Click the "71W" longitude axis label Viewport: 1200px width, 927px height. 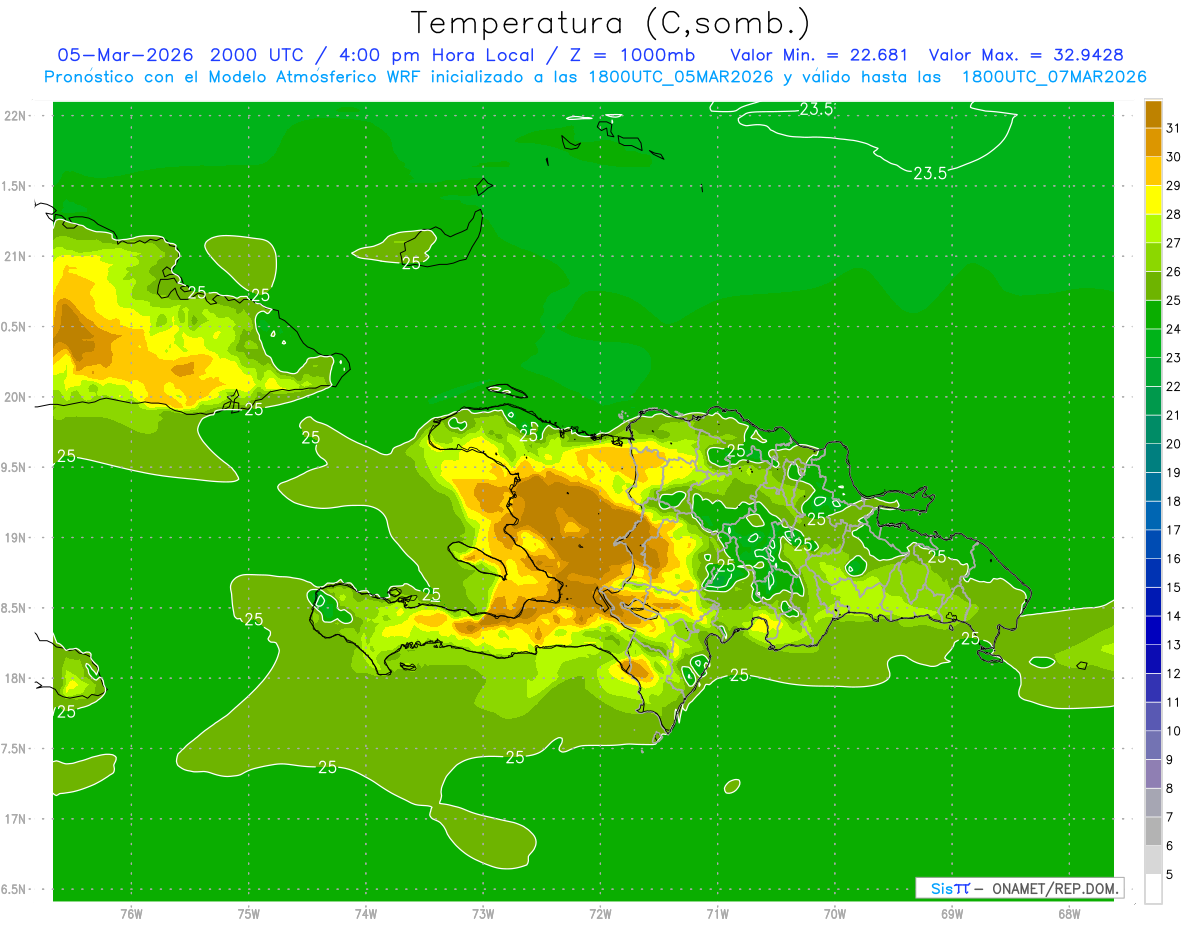(717, 913)
